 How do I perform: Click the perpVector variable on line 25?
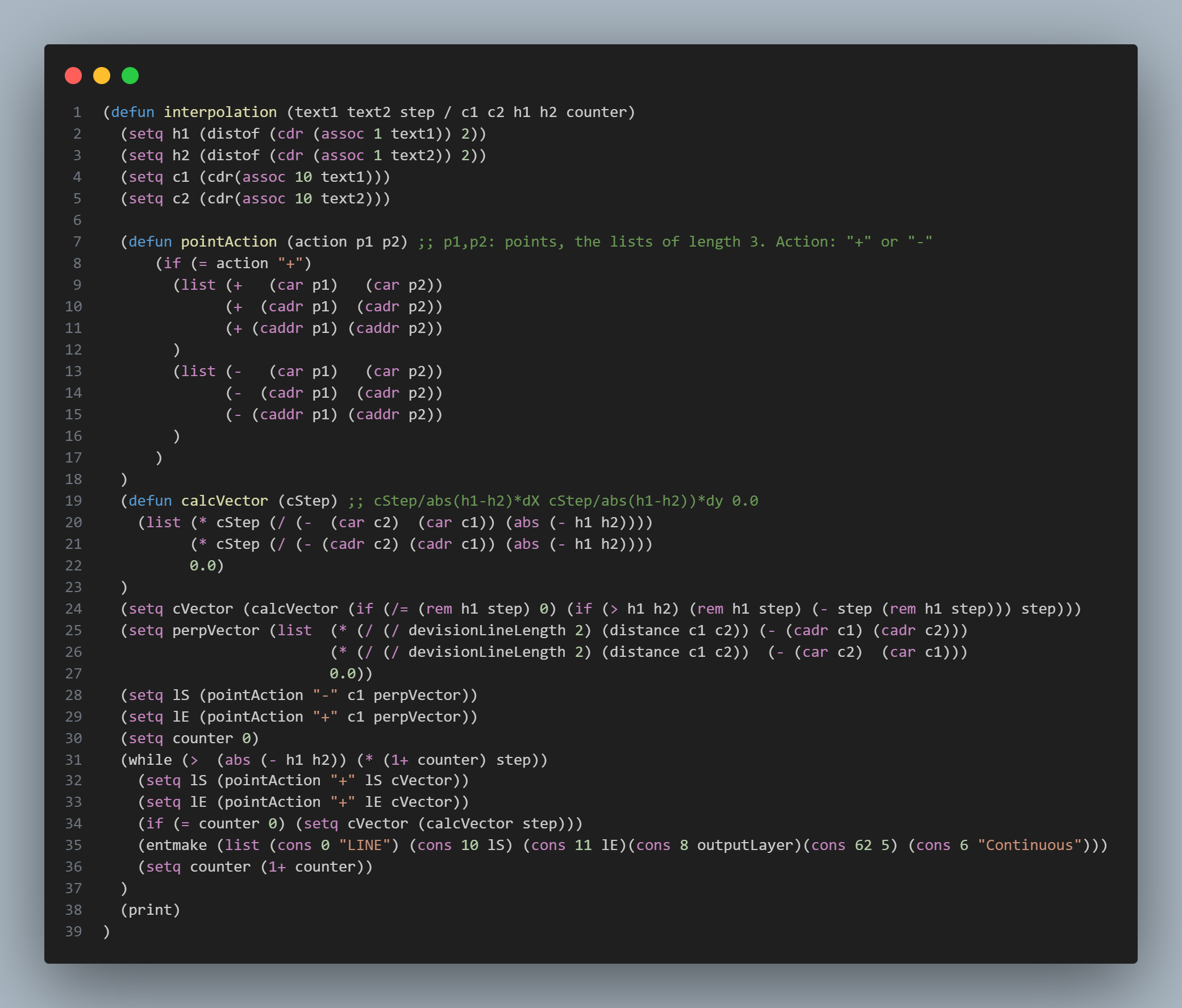coord(215,630)
